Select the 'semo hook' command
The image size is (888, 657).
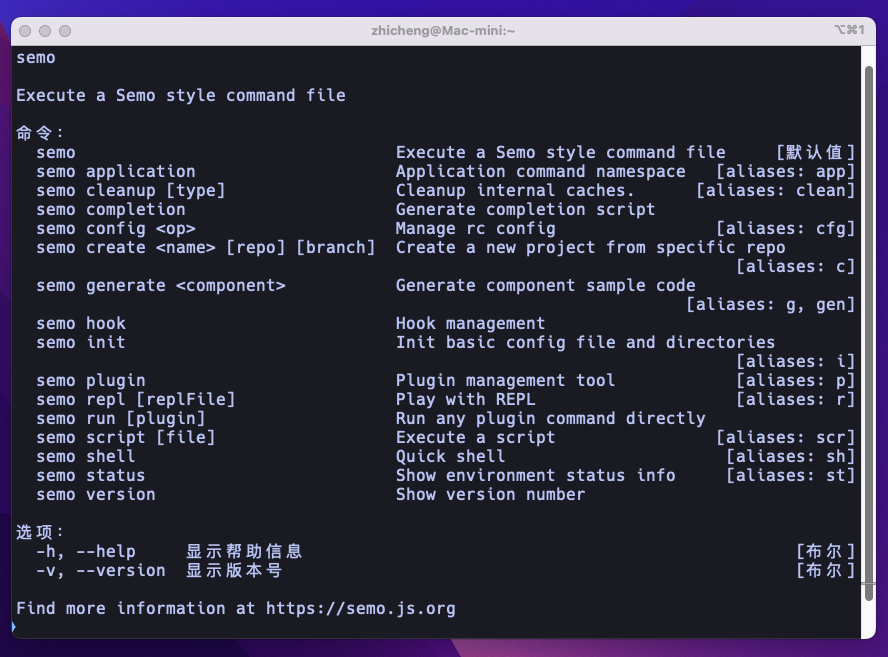pyautogui.click(x=81, y=323)
